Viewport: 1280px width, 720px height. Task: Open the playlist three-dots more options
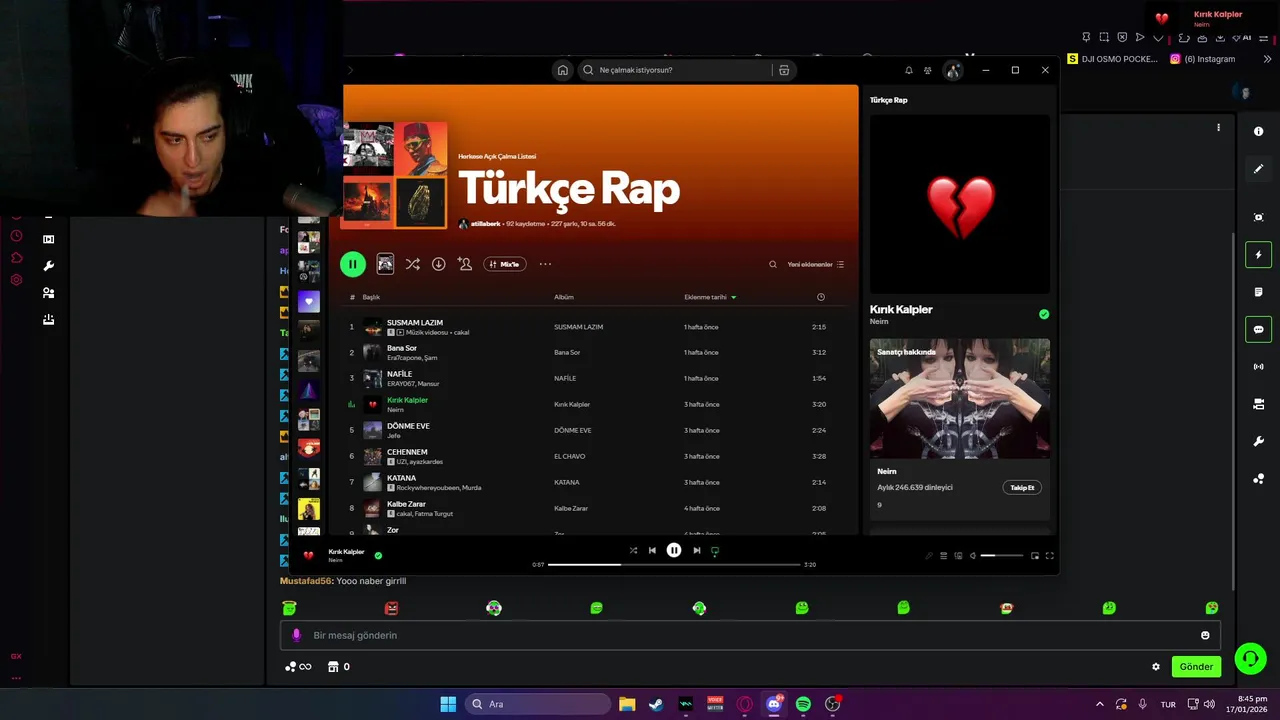(x=545, y=264)
